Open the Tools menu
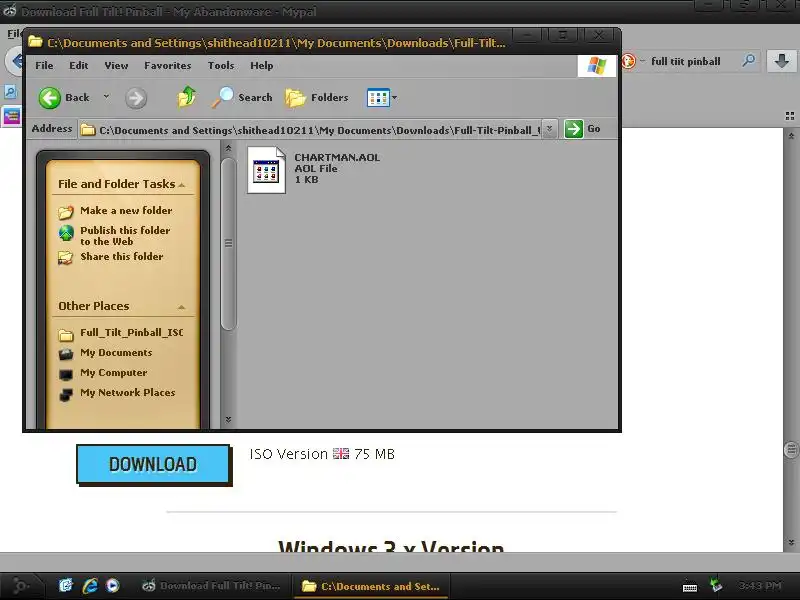Image resolution: width=800 pixels, height=600 pixels. pyautogui.click(x=221, y=65)
